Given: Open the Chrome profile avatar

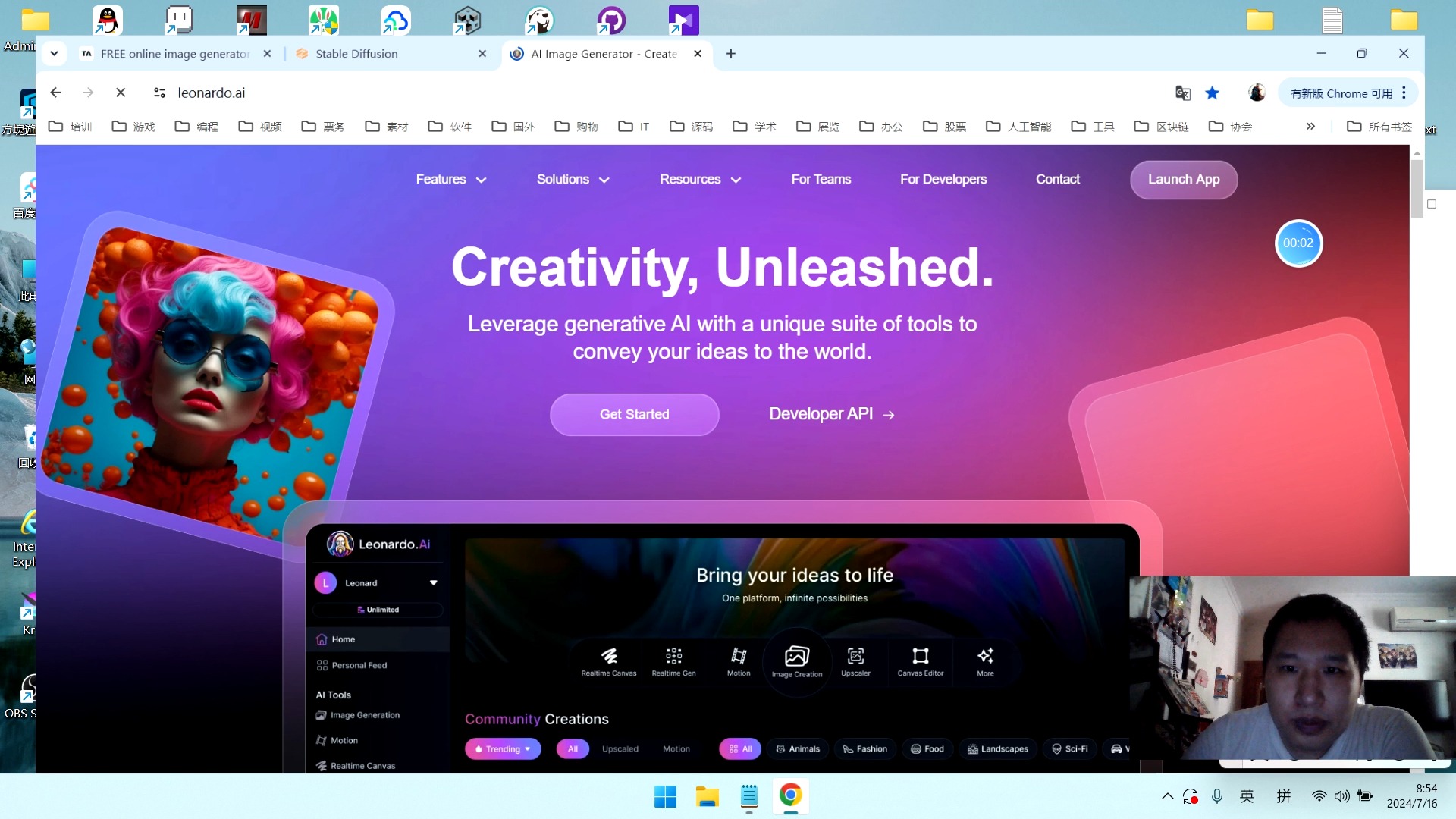Looking at the screenshot, I should [1257, 93].
